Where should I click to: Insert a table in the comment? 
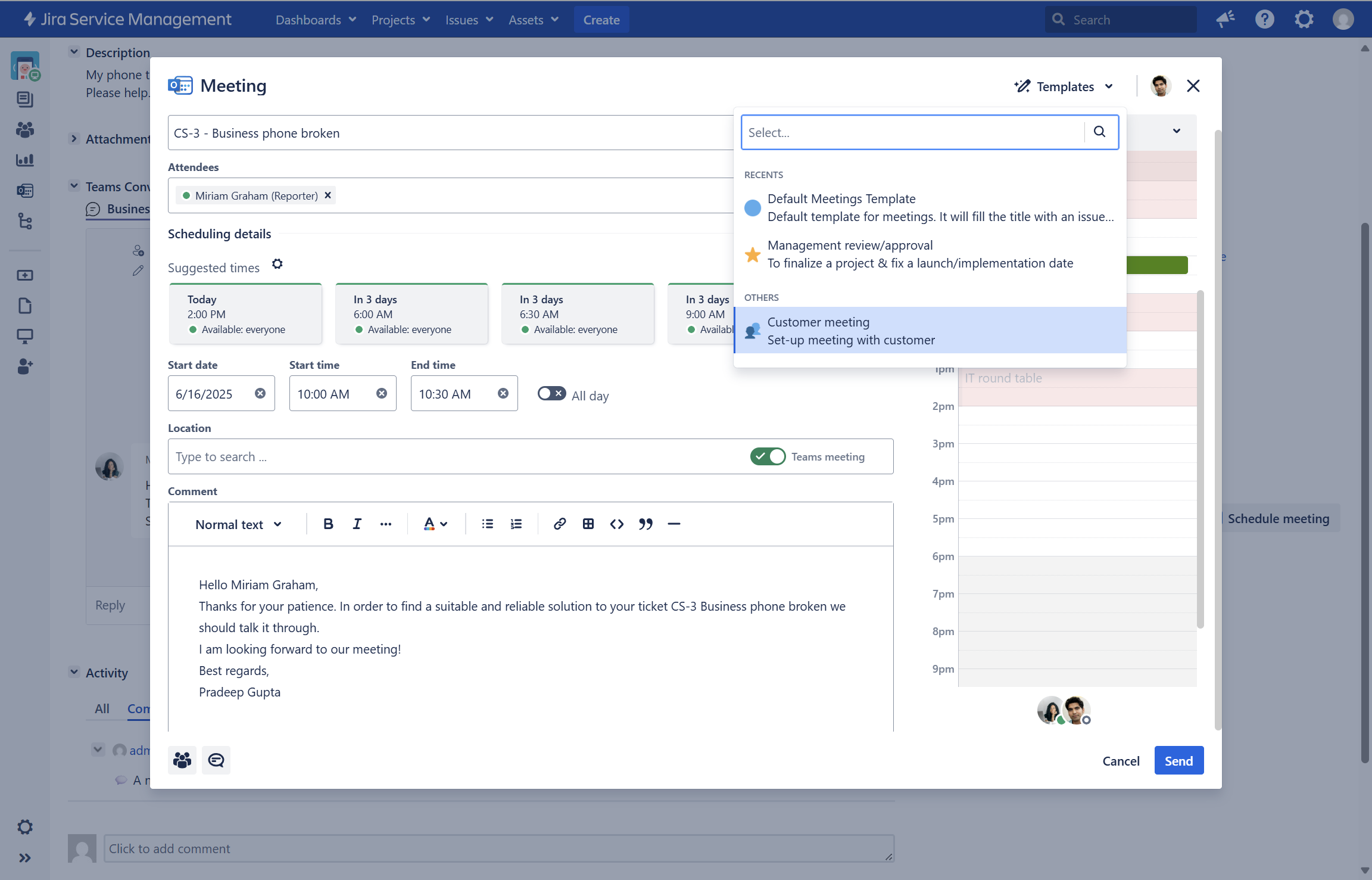pyautogui.click(x=588, y=524)
